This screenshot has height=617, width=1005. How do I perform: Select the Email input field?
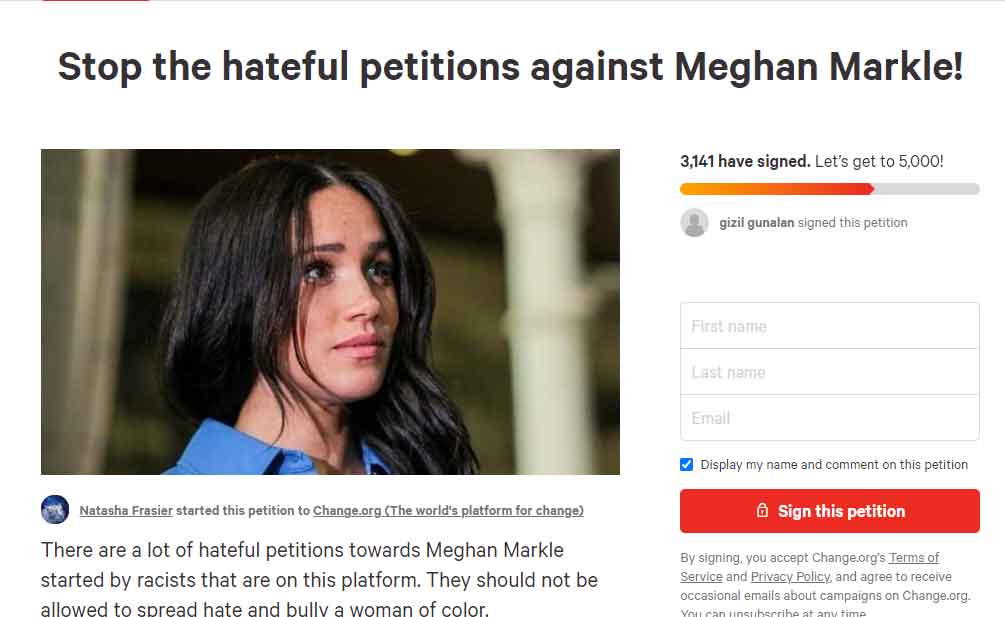pos(829,418)
